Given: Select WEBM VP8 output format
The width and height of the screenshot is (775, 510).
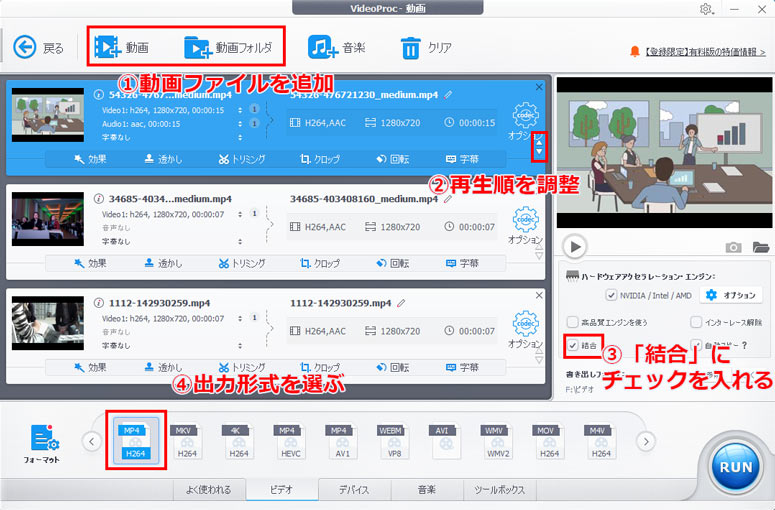Looking at the screenshot, I should (x=394, y=441).
